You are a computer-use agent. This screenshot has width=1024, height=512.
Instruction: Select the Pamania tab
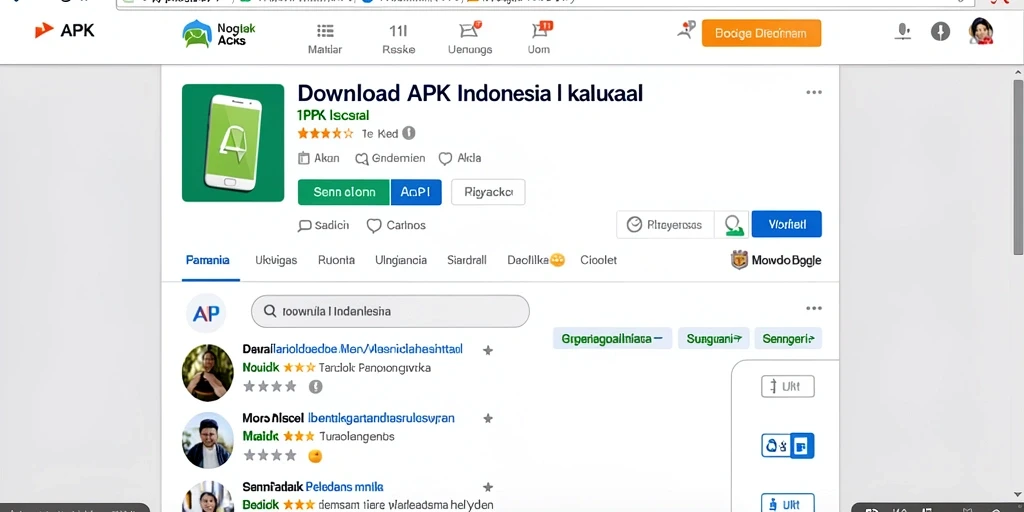point(208,260)
